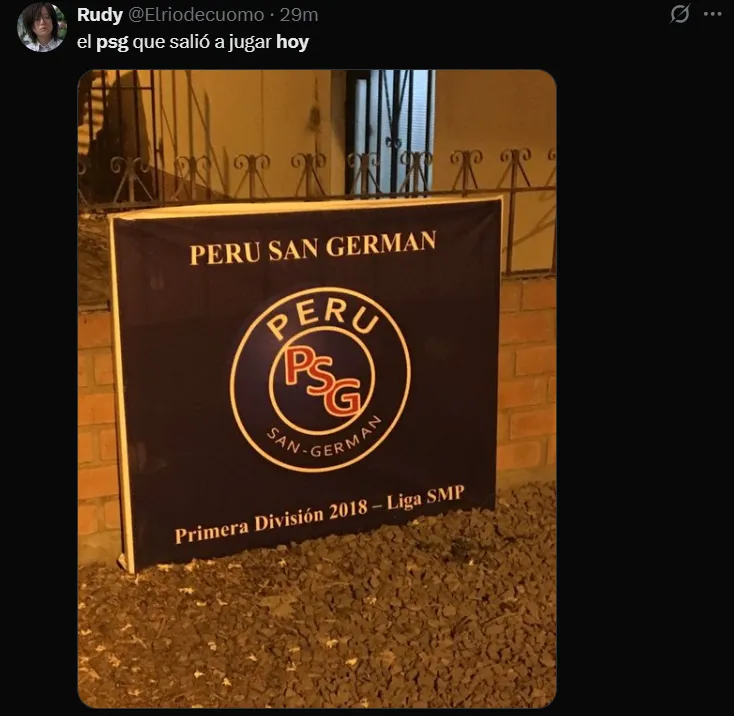Screen dimensions: 734x716
Task: Open the @Elriodecuomo handle link
Action: click(196, 15)
